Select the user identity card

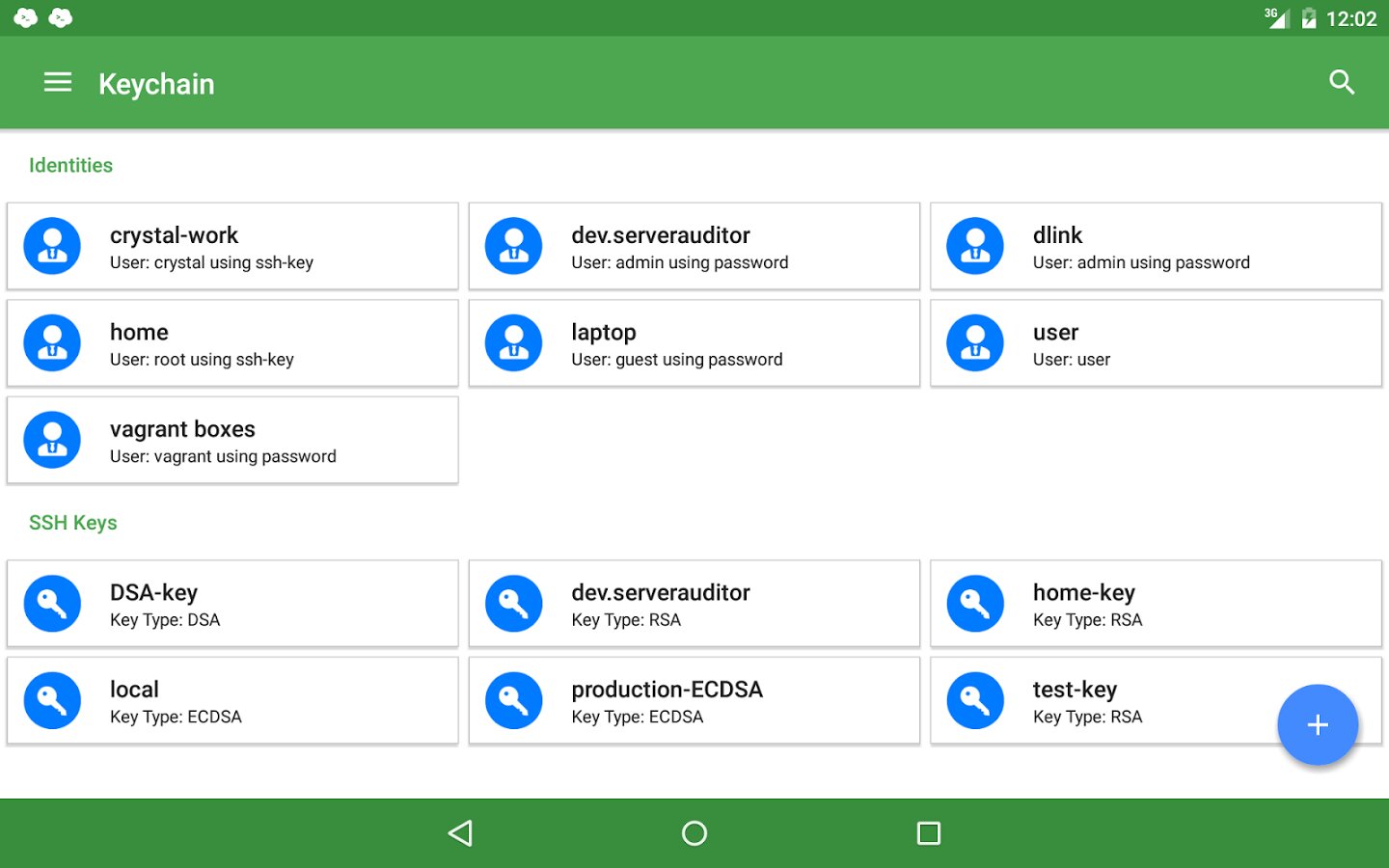click(1156, 343)
